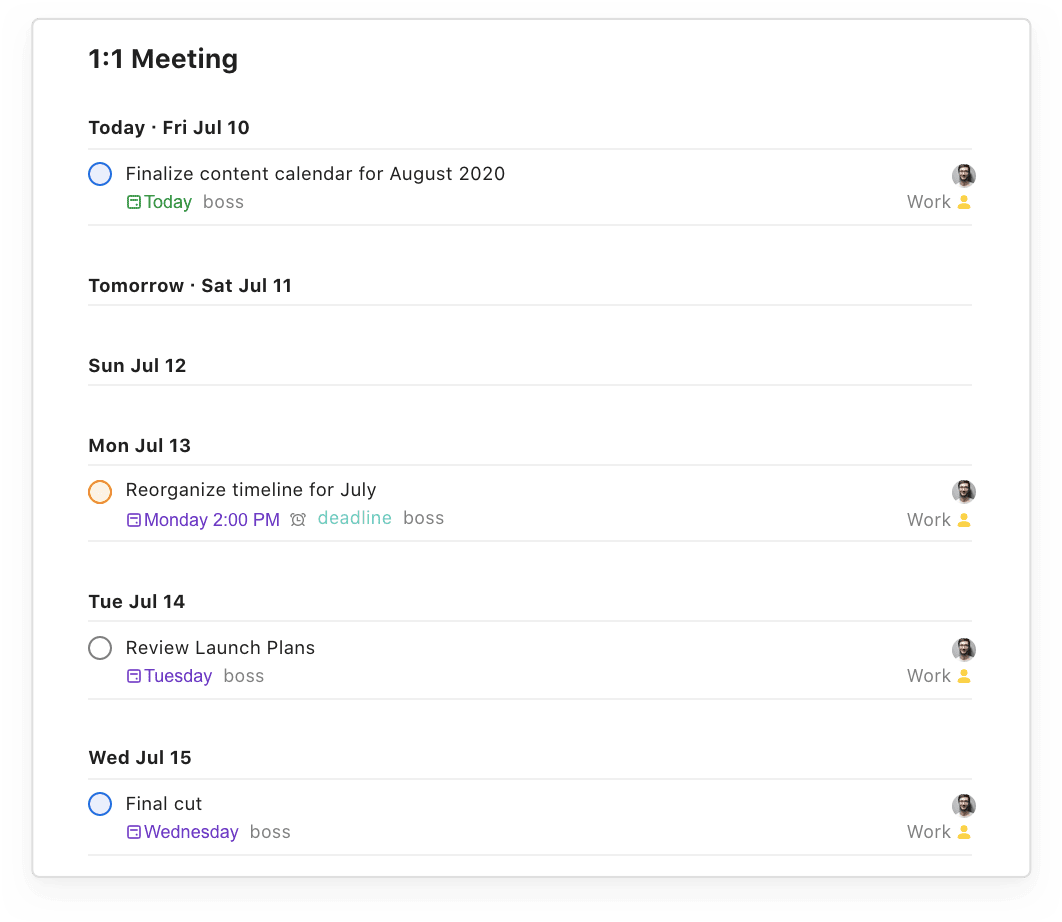Screen dimensions: 1062x922
Task: Check off the "Final cut" task
Action: click(x=100, y=803)
